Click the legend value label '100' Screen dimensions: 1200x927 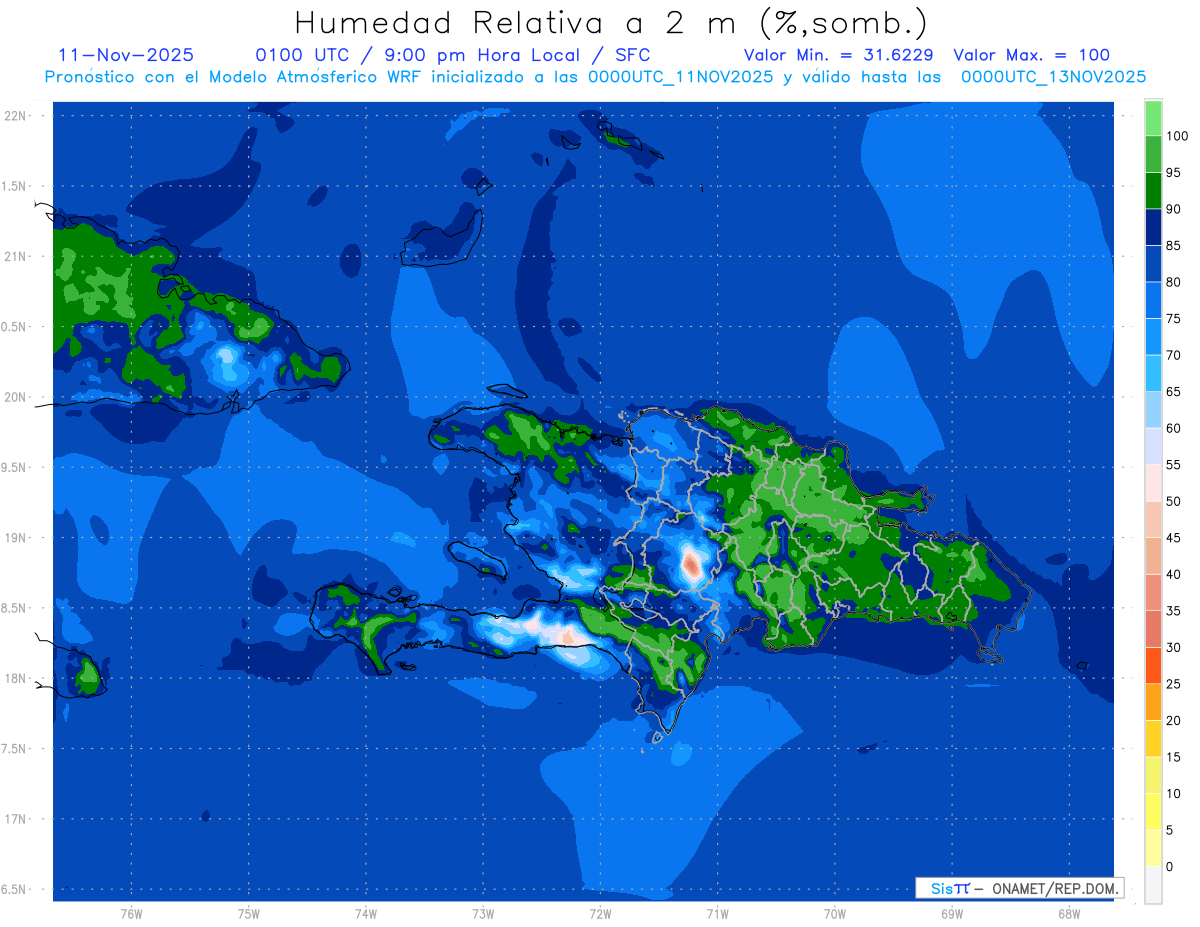coord(1176,136)
